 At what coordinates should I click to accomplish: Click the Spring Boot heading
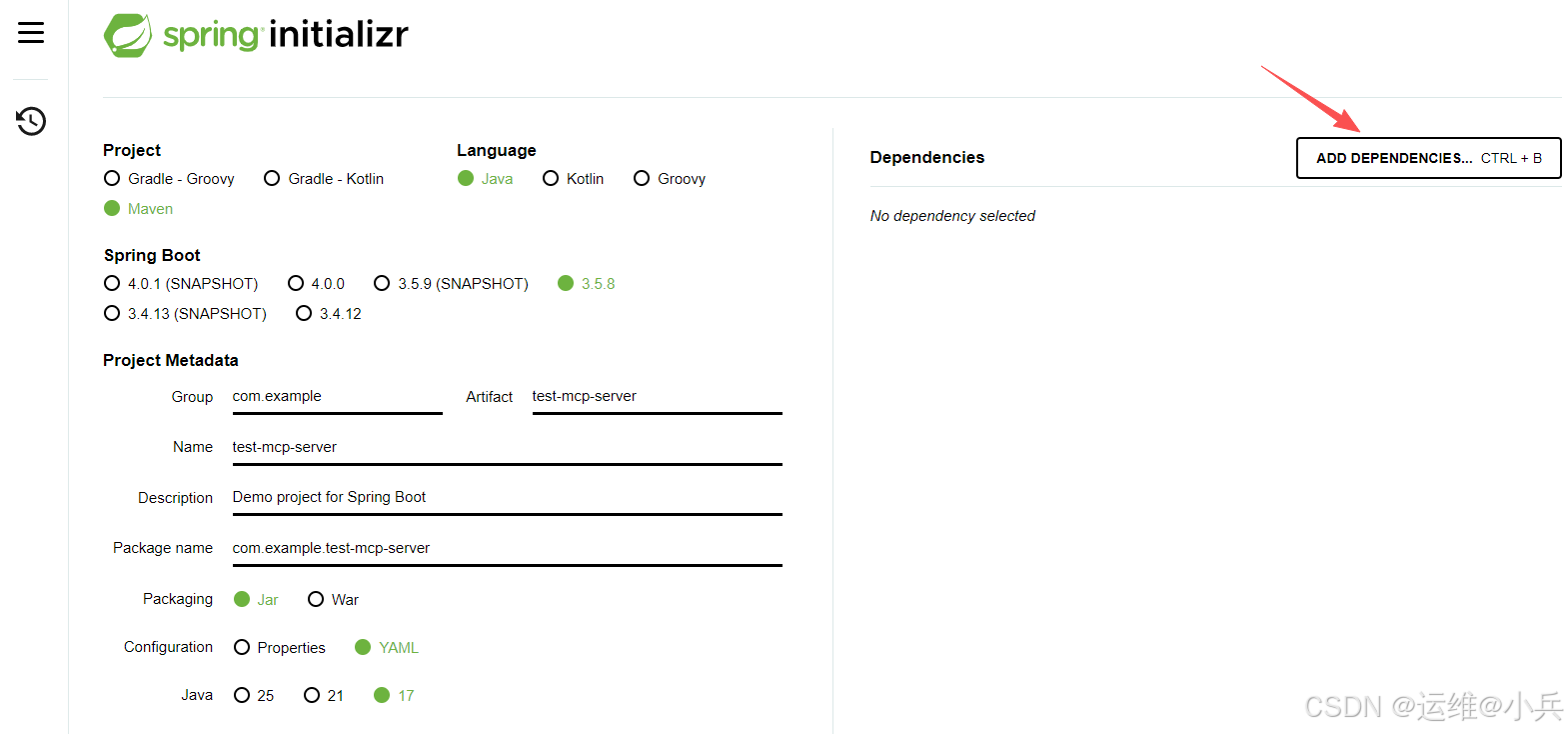152,255
